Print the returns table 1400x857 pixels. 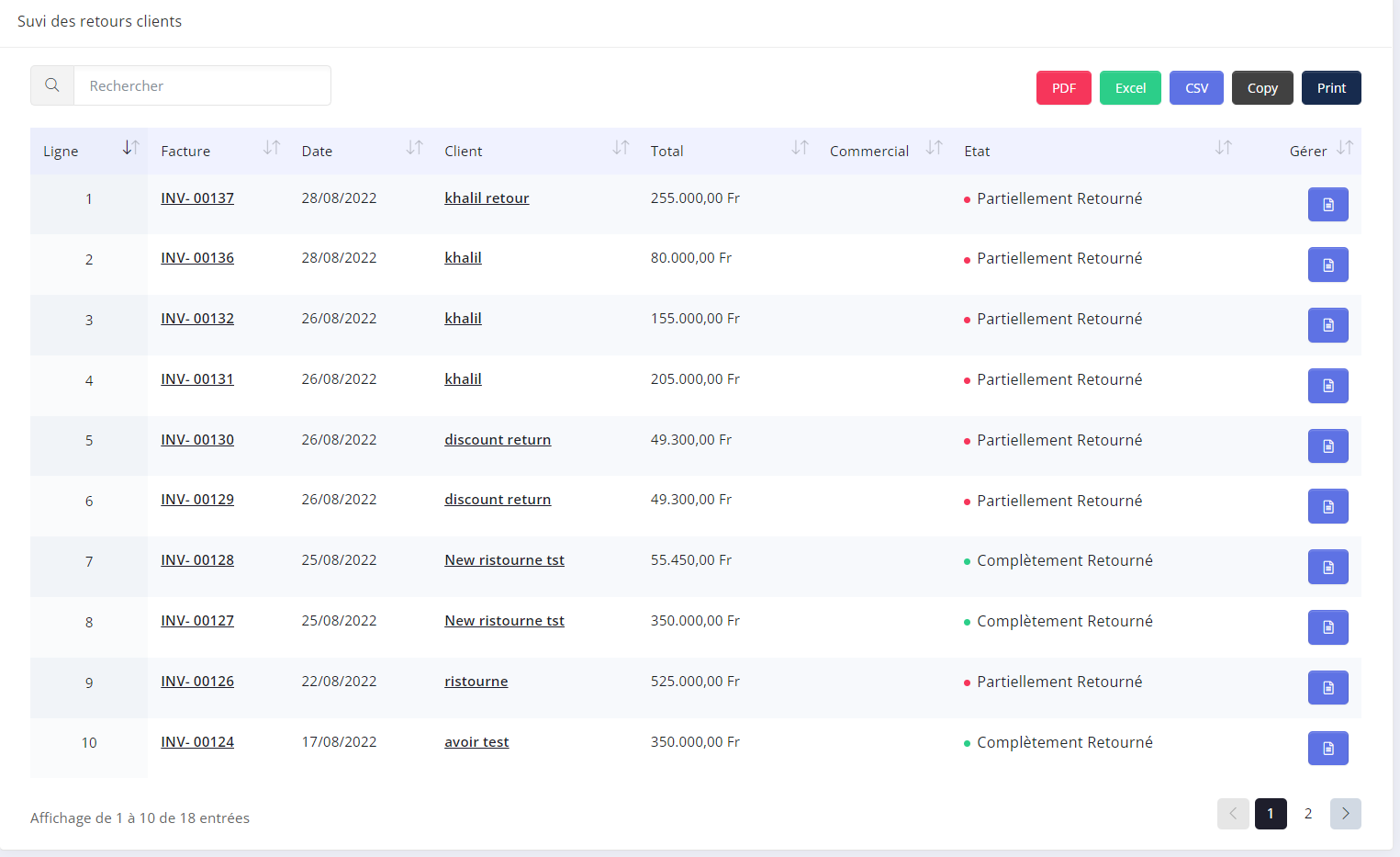pyautogui.click(x=1331, y=88)
